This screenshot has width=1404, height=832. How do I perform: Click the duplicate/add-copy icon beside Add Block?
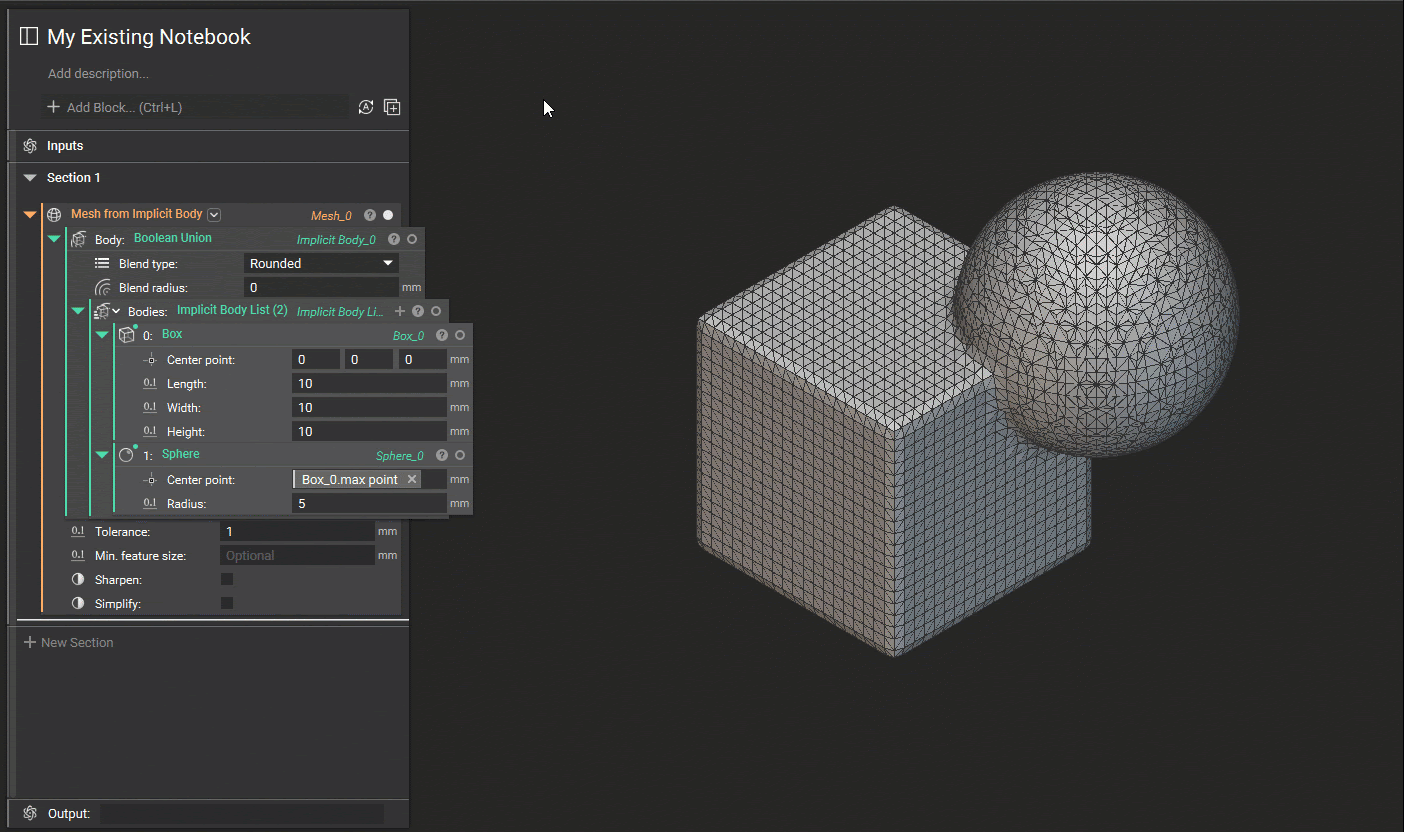click(392, 107)
